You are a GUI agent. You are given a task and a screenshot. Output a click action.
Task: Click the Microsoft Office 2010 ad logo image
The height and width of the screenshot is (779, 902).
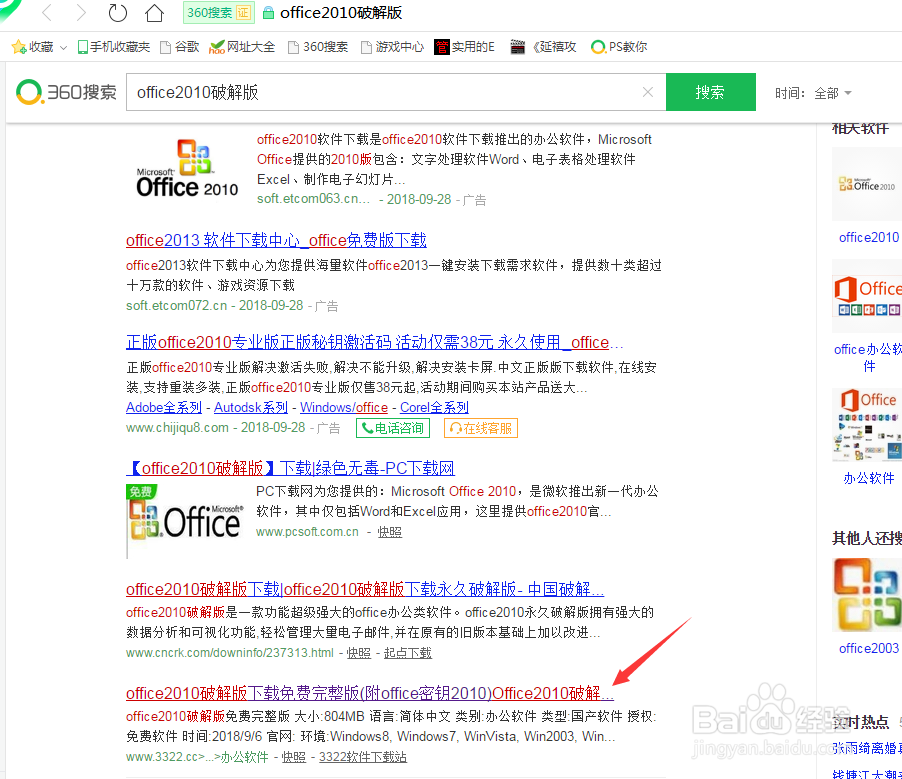(x=187, y=168)
